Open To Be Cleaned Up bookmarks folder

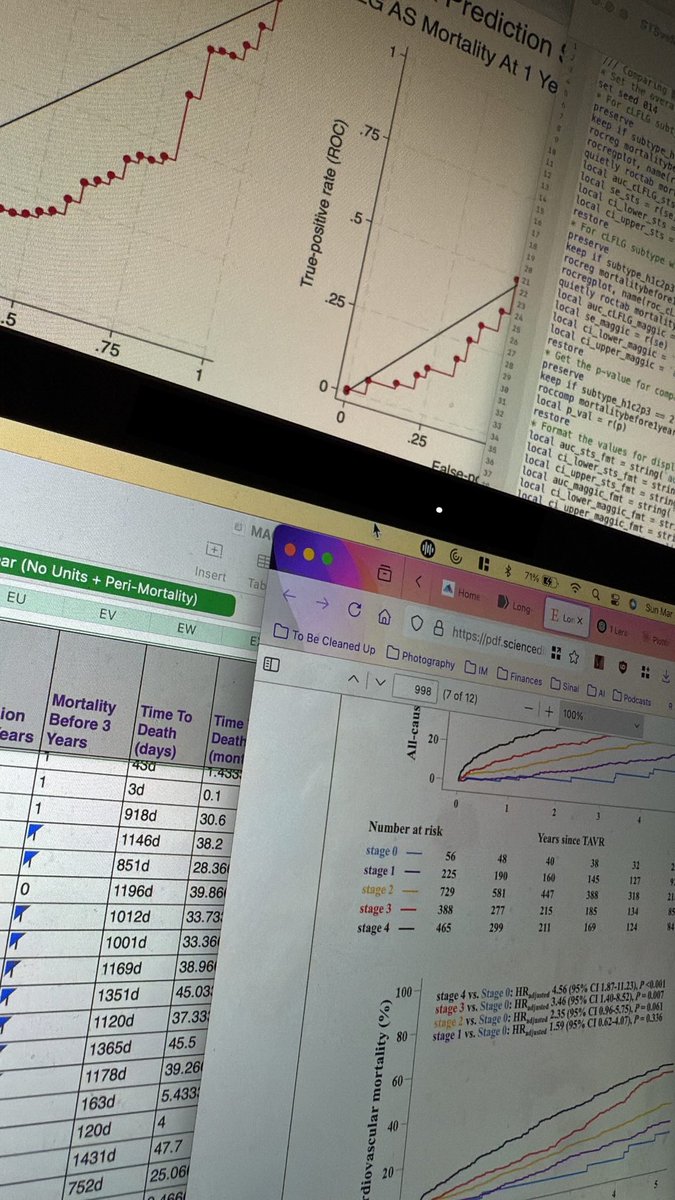point(325,640)
